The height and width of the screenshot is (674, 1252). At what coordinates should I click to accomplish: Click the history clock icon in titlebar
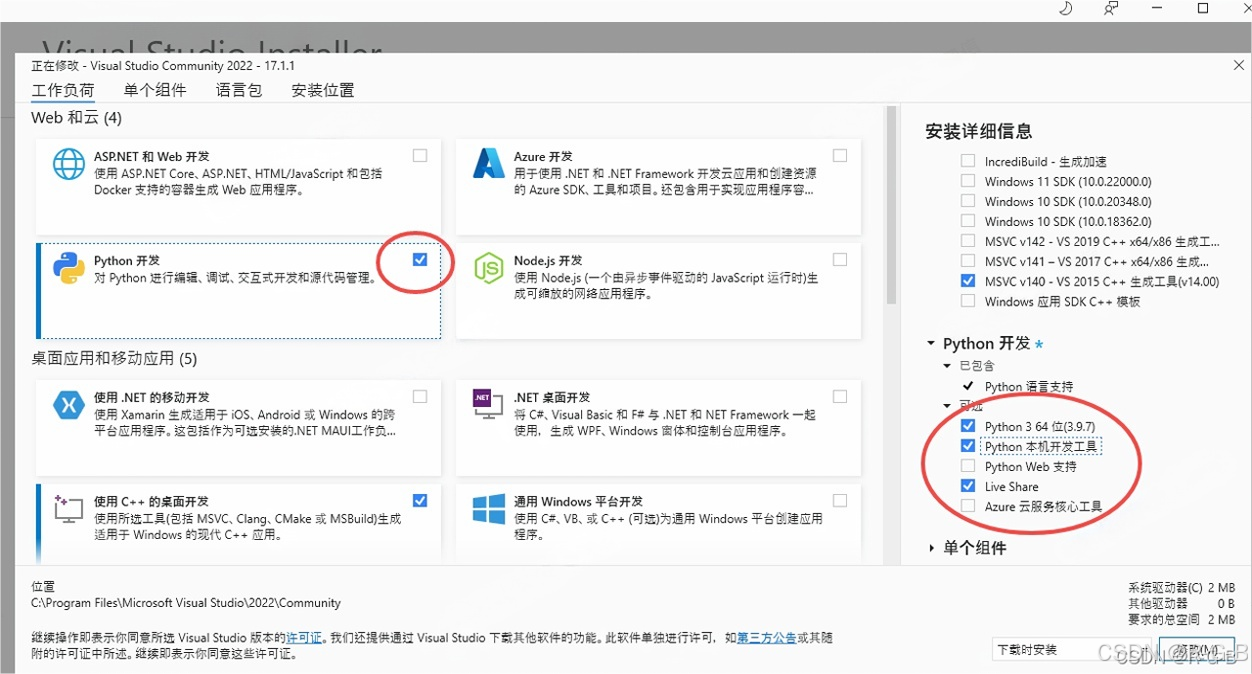pyautogui.click(x=1065, y=9)
